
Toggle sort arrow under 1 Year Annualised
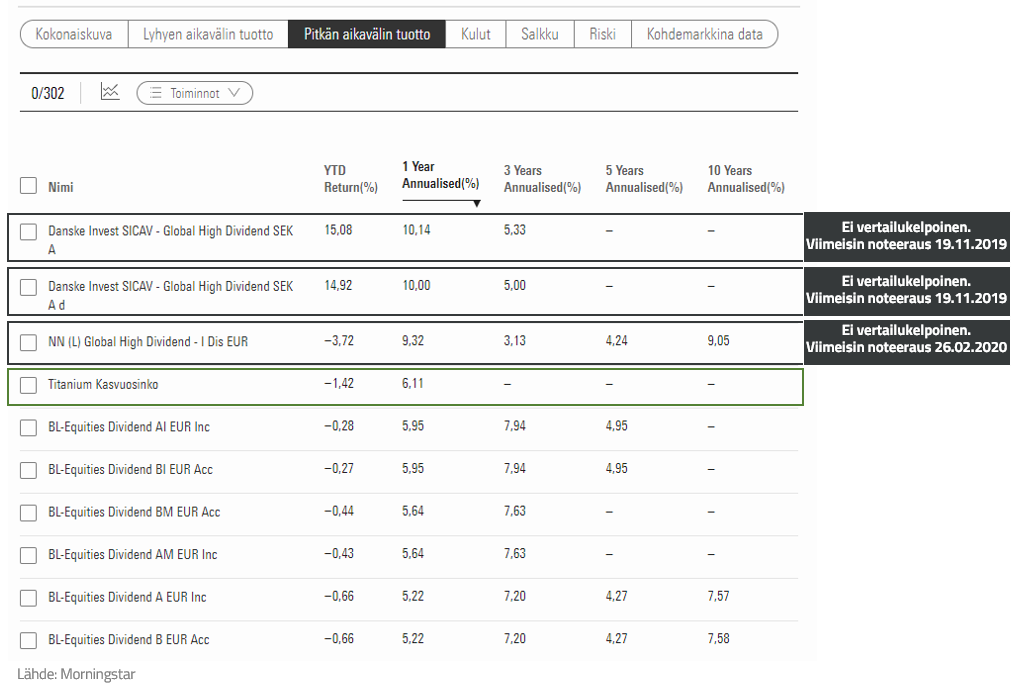point(476,203)
